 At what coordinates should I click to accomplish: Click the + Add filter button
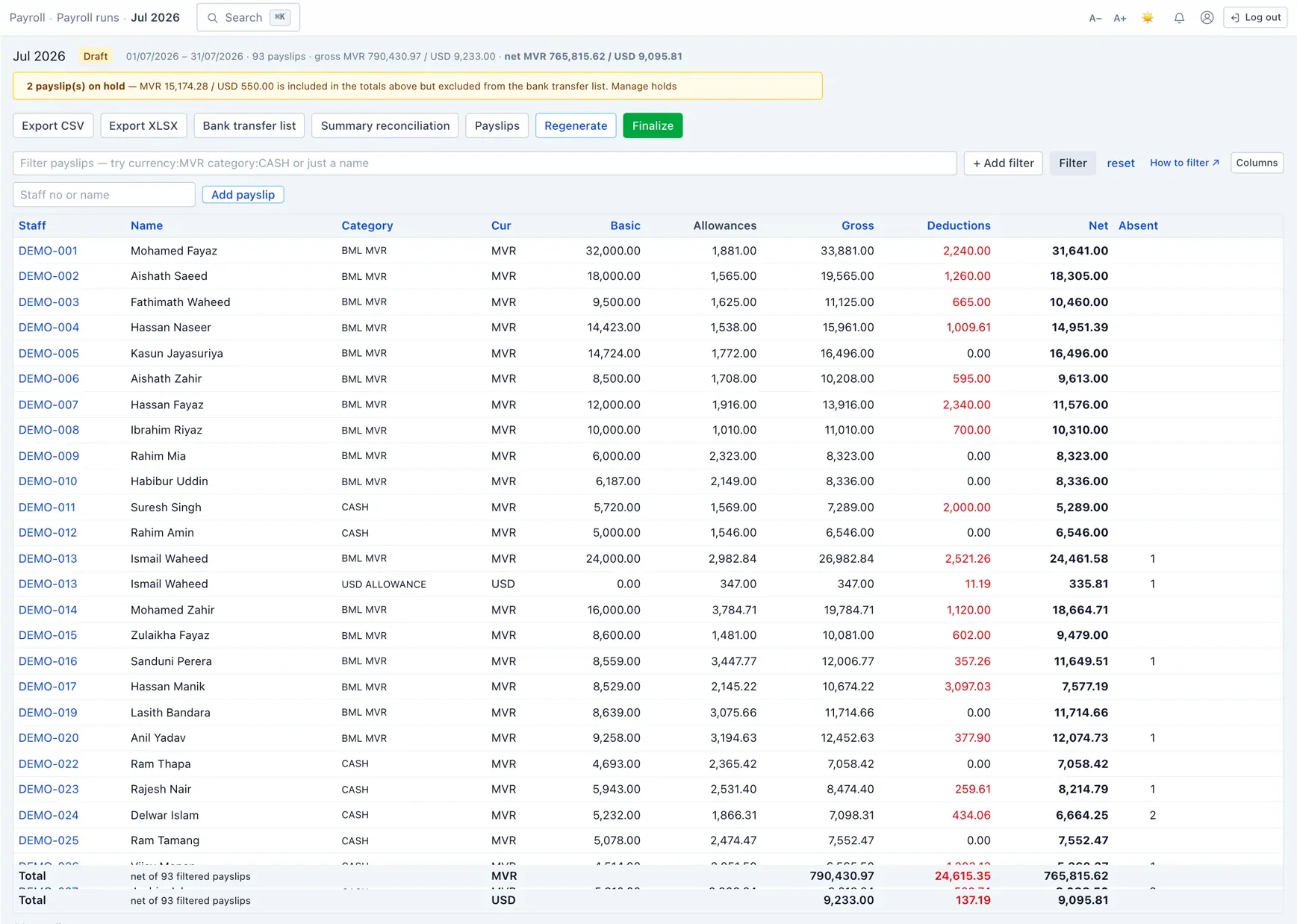(1004, 163)
